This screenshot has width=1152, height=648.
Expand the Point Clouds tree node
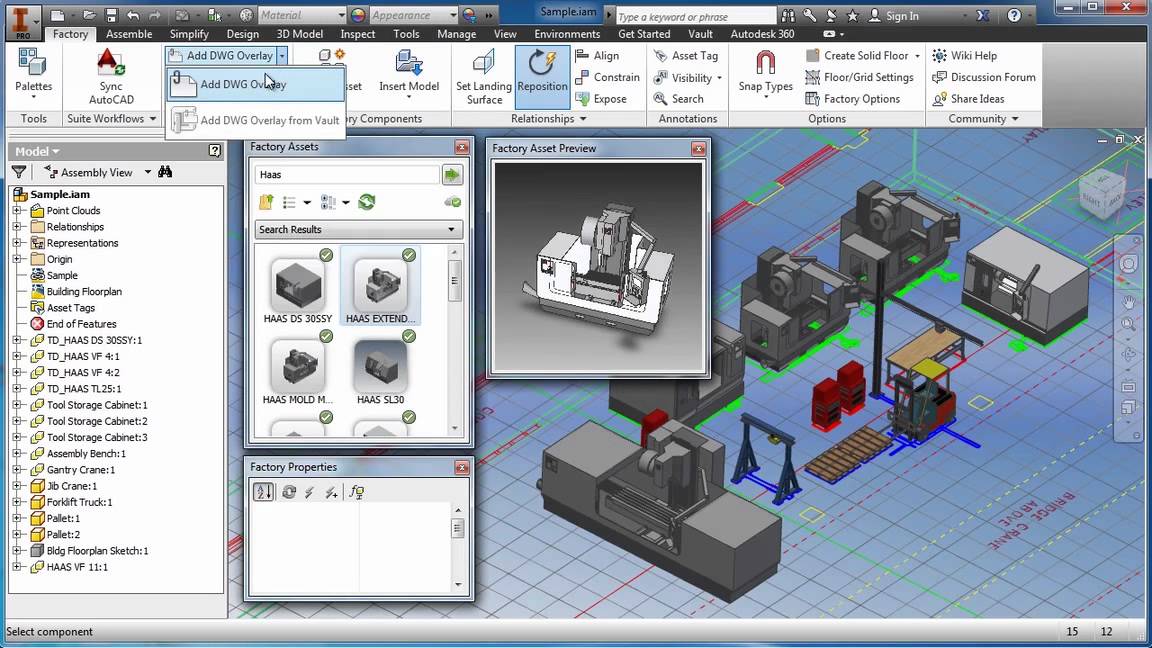[17, 211]
